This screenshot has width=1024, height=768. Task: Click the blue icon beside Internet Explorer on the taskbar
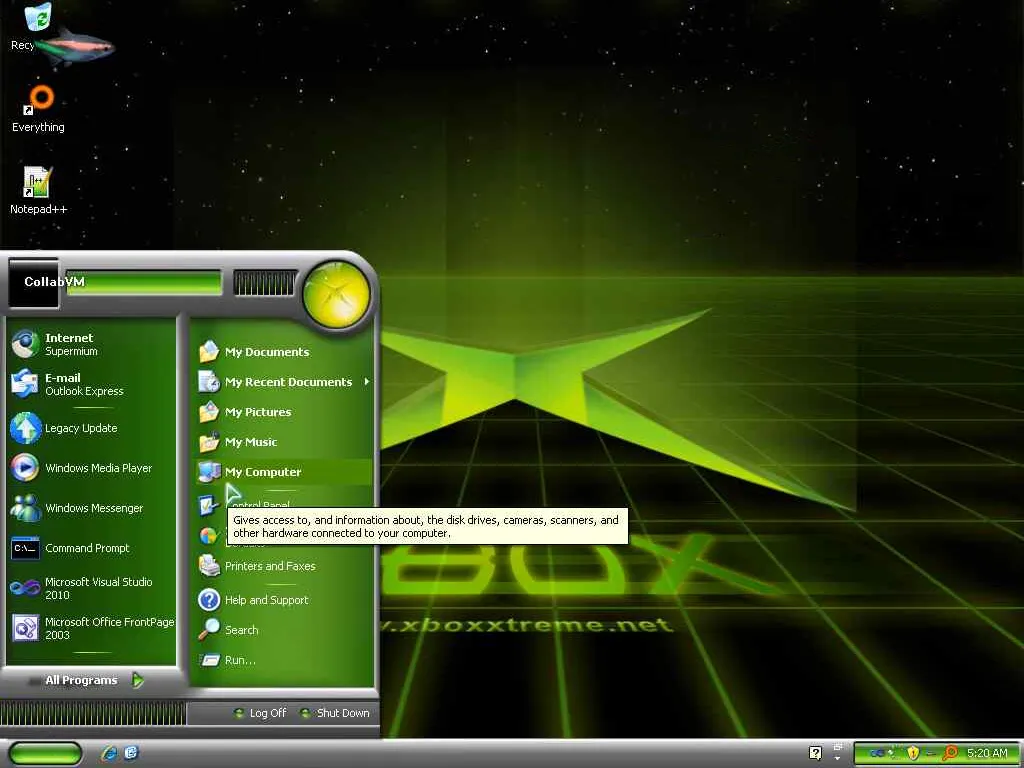tap(131, 753)
